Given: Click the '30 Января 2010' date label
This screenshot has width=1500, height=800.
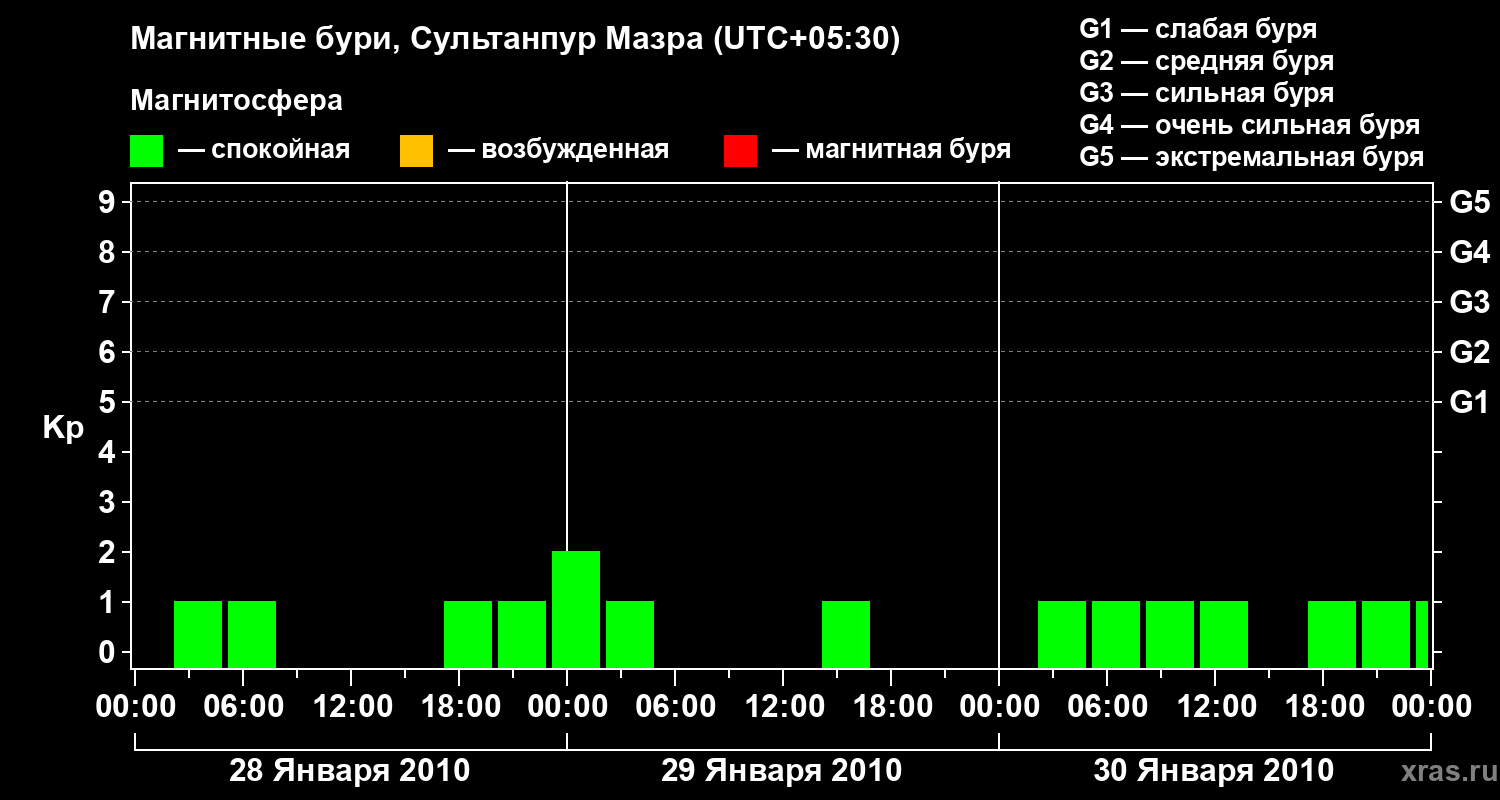Looking at the screenshot, I should (1214, 771).
